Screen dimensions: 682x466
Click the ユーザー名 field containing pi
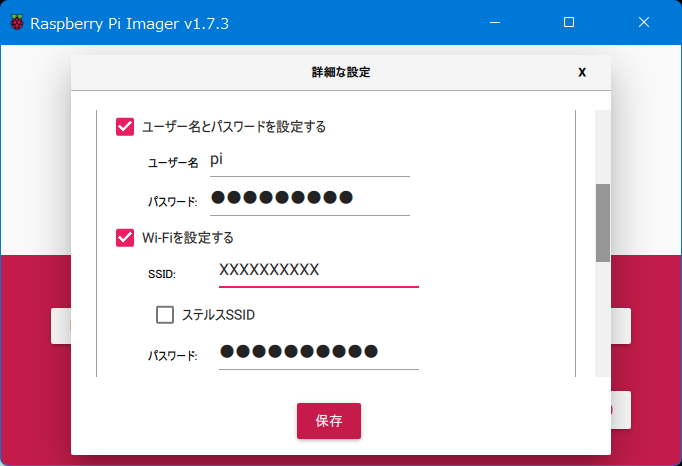(x=310, y=162)
